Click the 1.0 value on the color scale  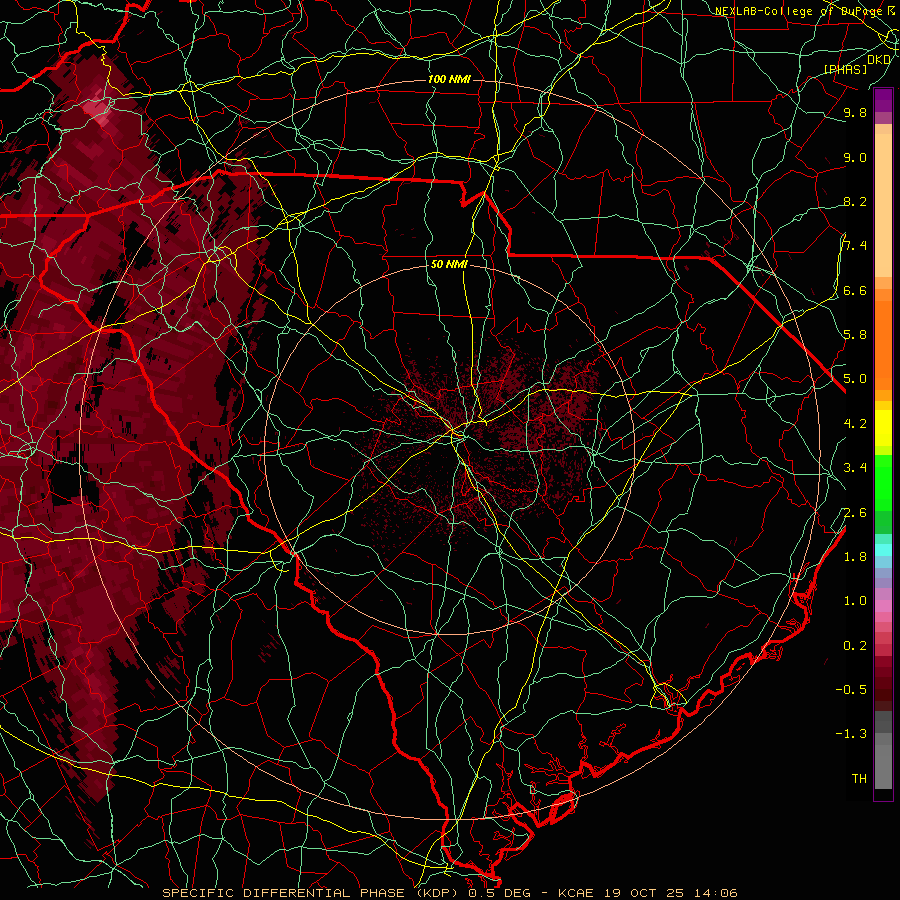click(855, 601)
